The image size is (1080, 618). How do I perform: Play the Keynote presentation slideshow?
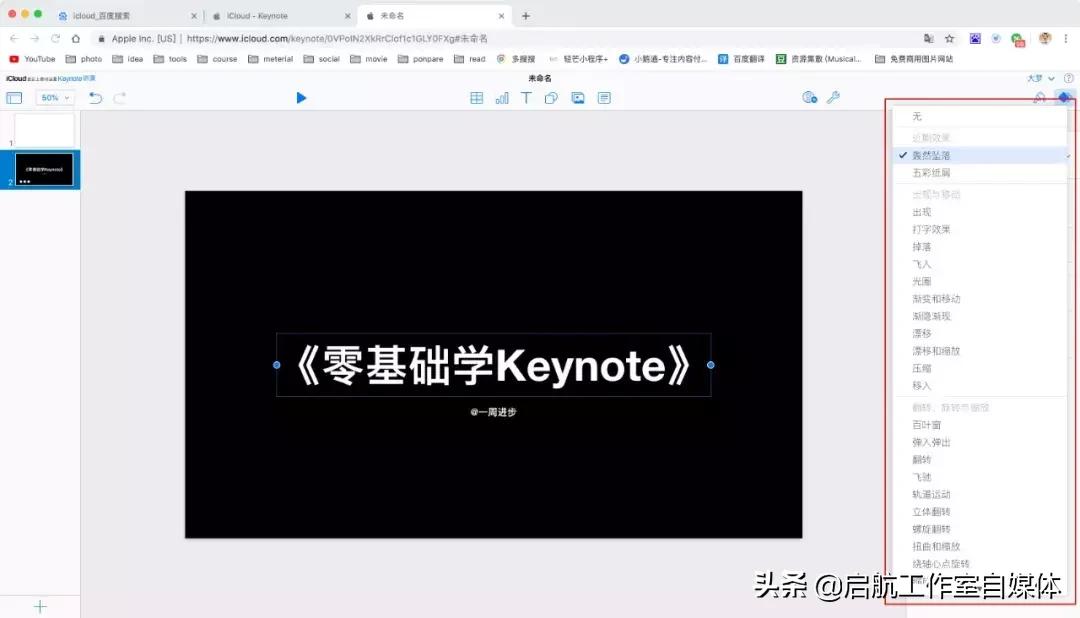click(x=301, y=97)
